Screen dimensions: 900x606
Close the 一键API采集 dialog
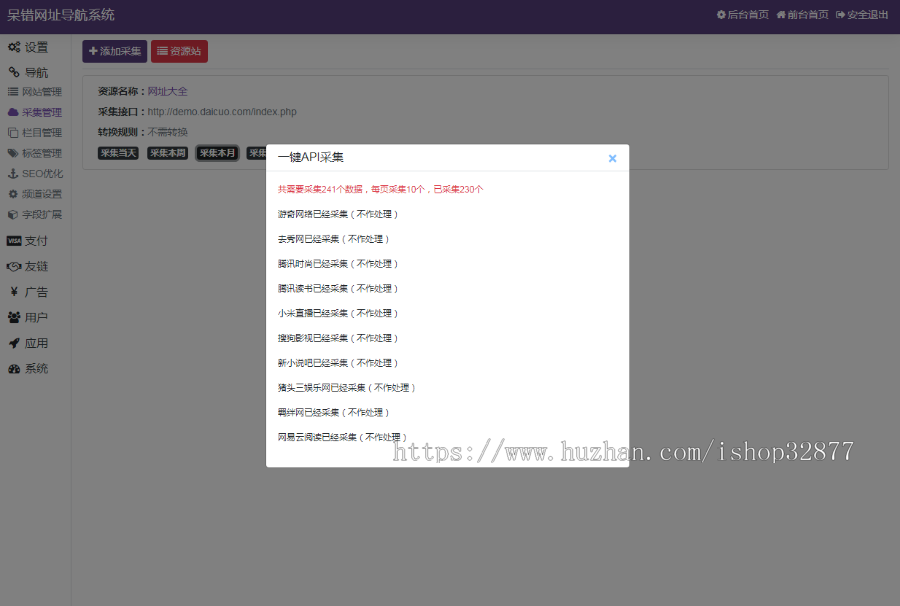612,158
